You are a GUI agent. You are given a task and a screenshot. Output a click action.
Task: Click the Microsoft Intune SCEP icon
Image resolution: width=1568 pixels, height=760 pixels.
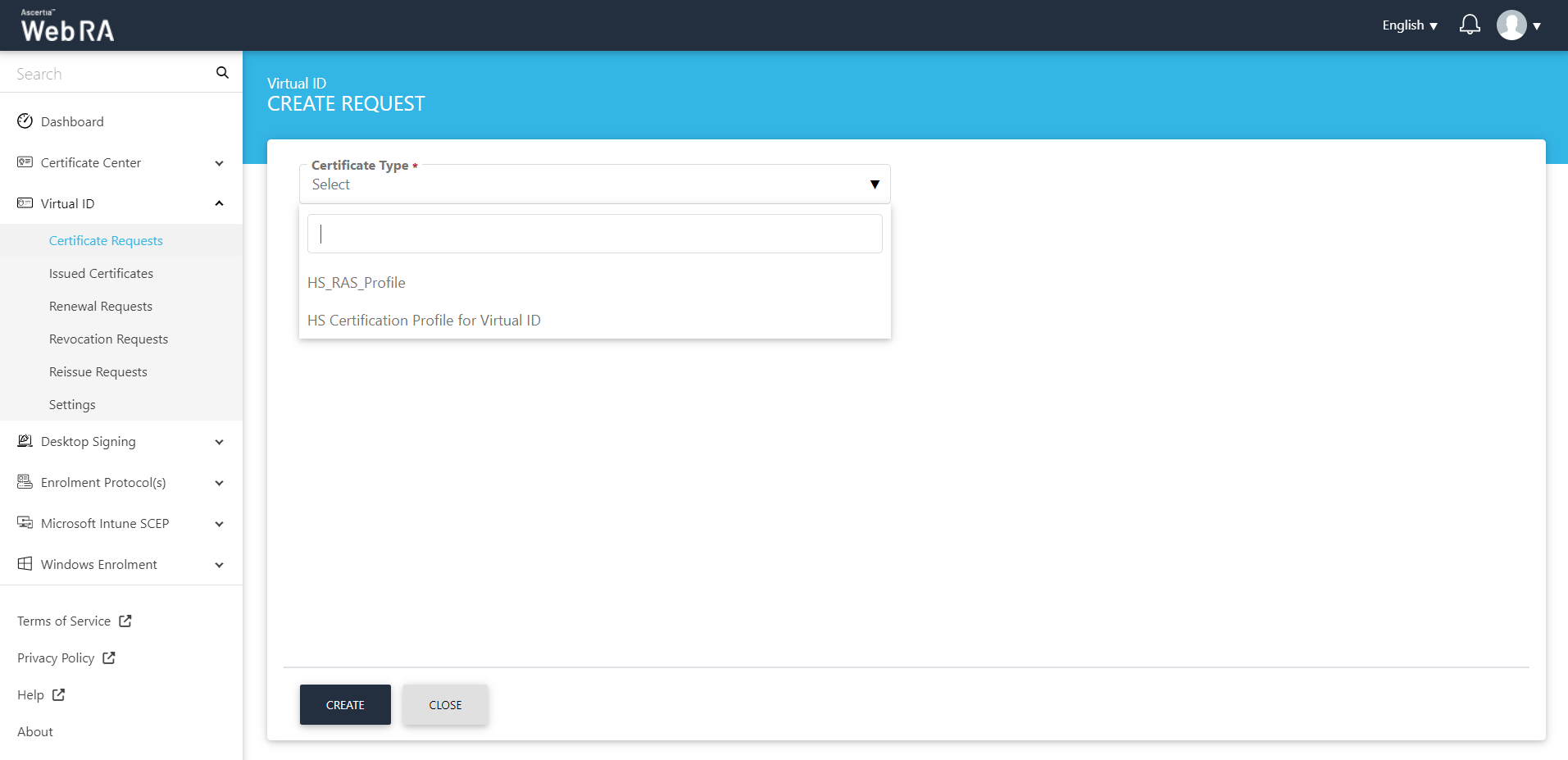click(x=25, y=523)
